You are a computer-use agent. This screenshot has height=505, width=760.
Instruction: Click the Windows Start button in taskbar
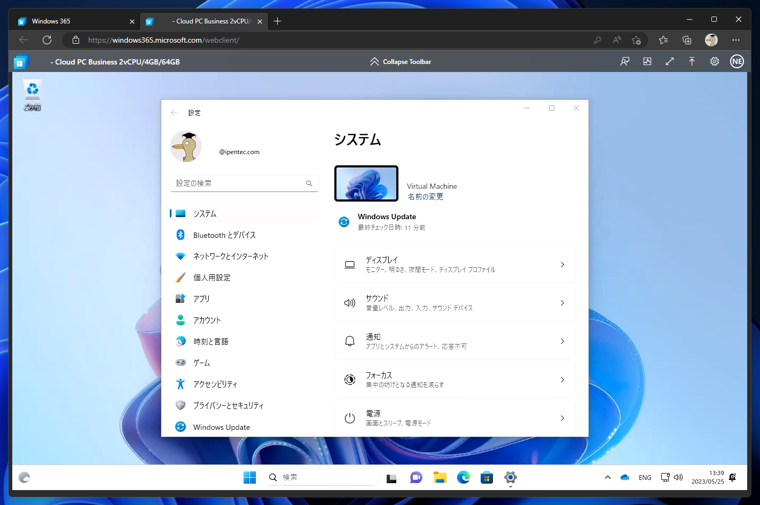pyautogui.click(x=250, y=478)
